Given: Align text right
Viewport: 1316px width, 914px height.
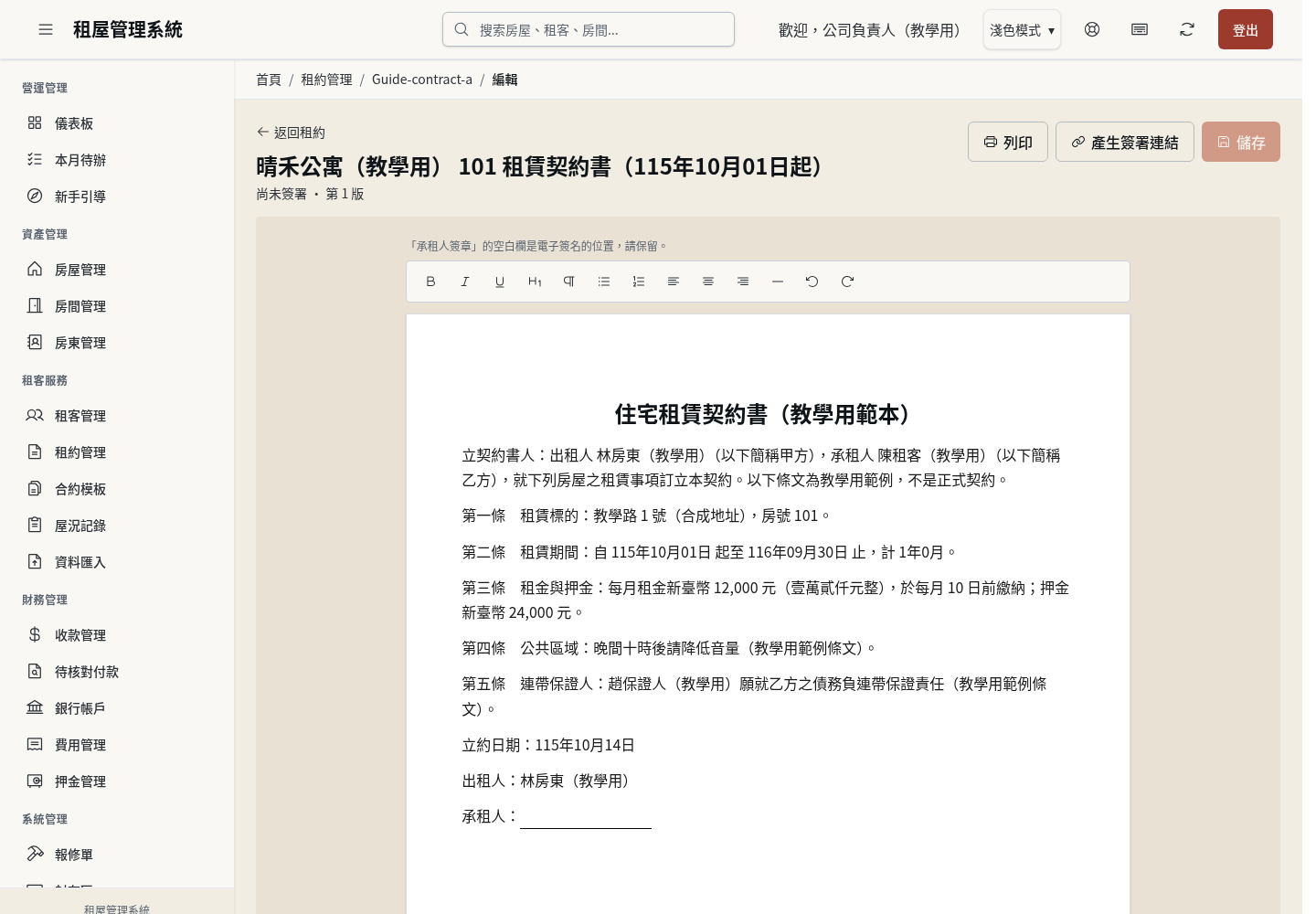Looking at the screenshot, I should click(743, 282).
